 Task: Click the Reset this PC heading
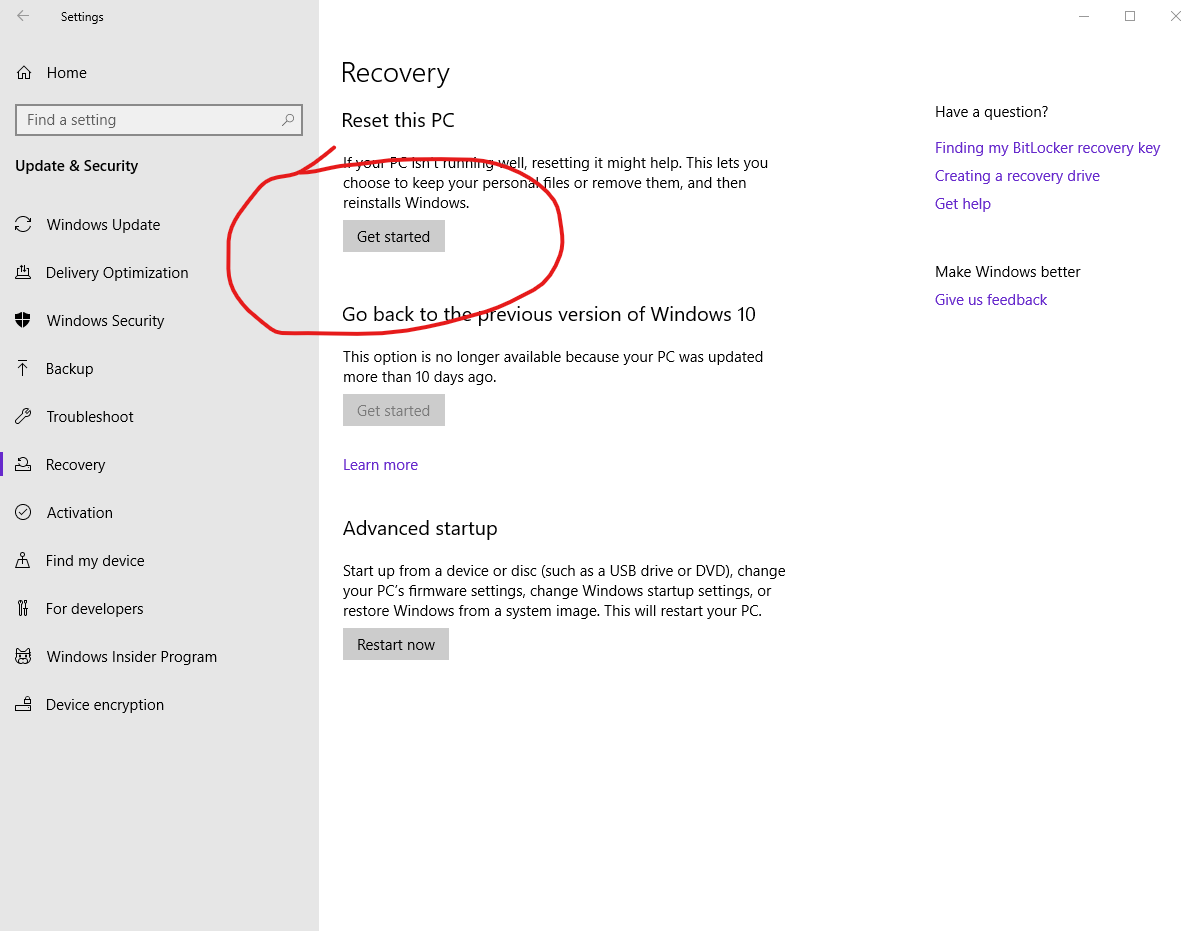[398, 121]
